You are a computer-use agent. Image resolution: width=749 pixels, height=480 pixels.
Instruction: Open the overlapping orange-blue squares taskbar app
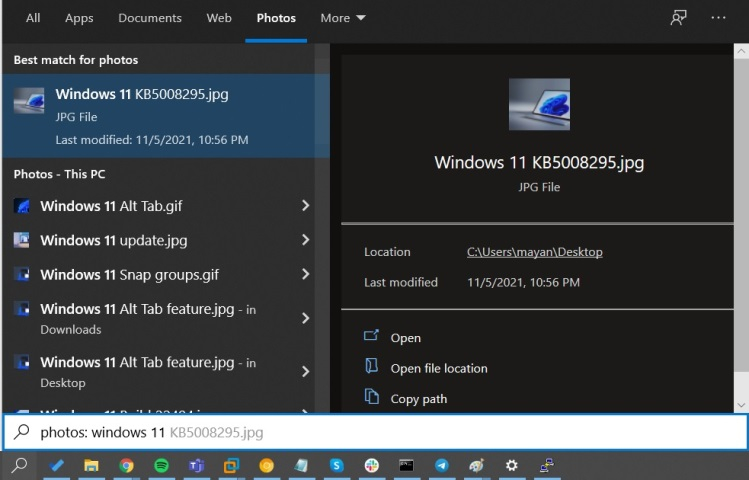[x=231, y=465]
